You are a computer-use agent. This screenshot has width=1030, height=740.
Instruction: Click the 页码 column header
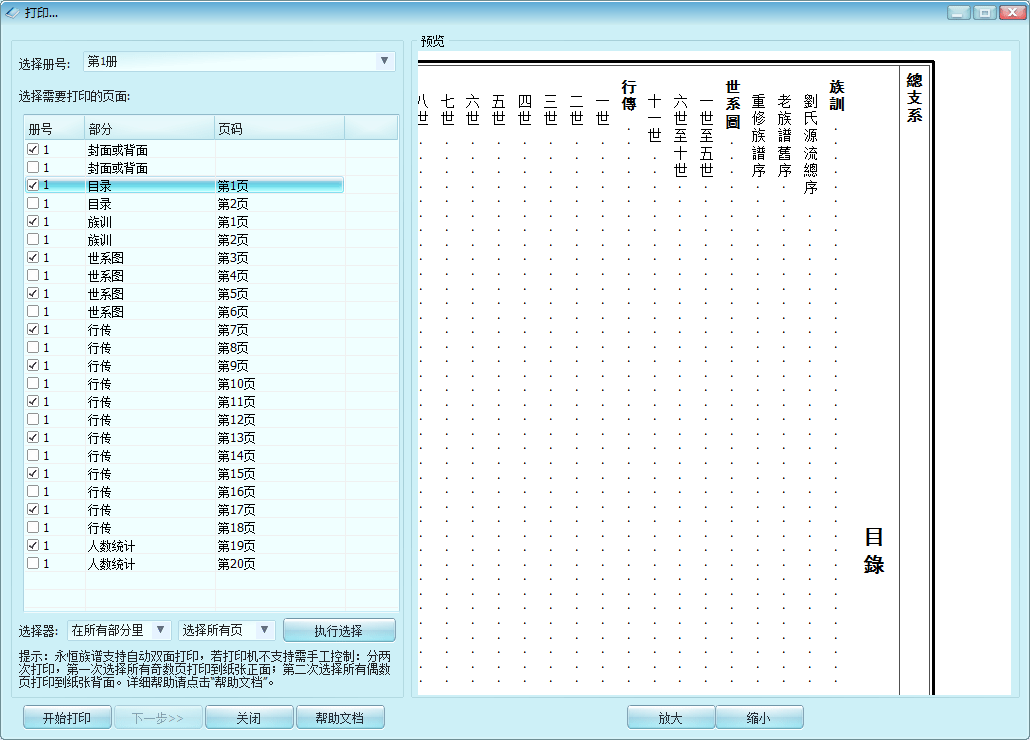coord(280,129)
